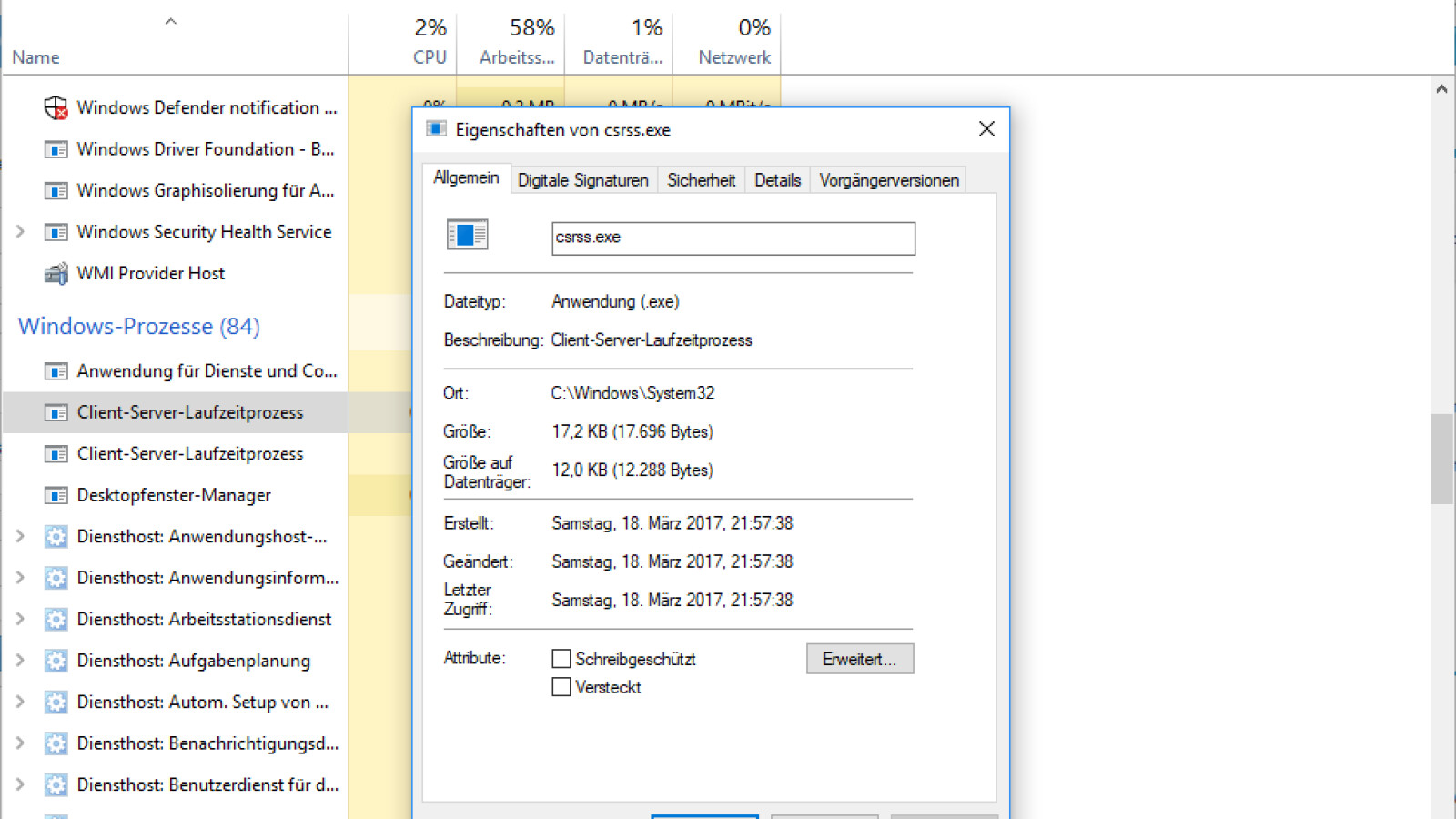The height and width of the screenshot is (819, 1456).
Task: Check the Schreibgeschützt attribute then uncheck it
Action: click(x=561, y=658)
